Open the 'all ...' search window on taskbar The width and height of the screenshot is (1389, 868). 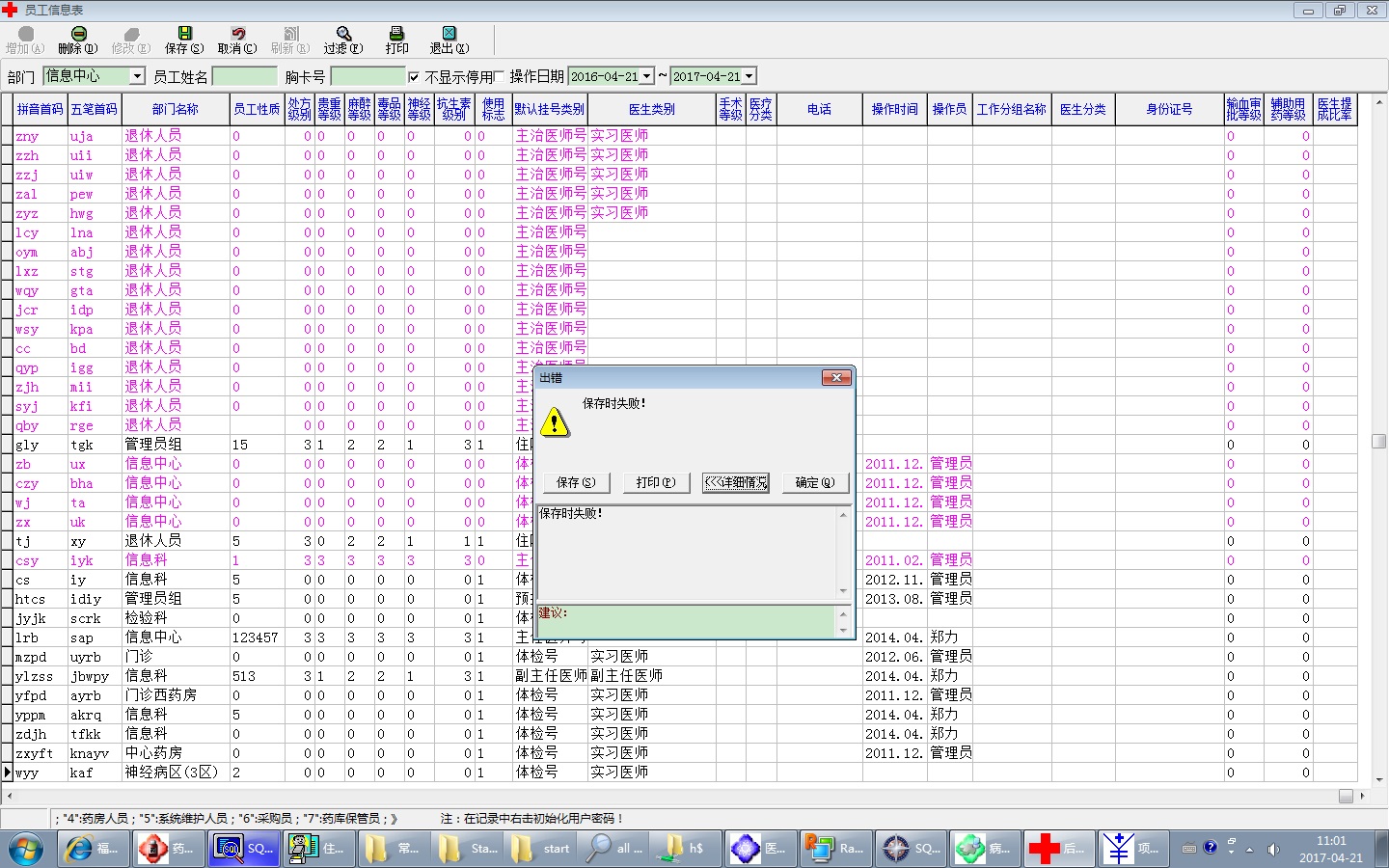pos(615,849)
